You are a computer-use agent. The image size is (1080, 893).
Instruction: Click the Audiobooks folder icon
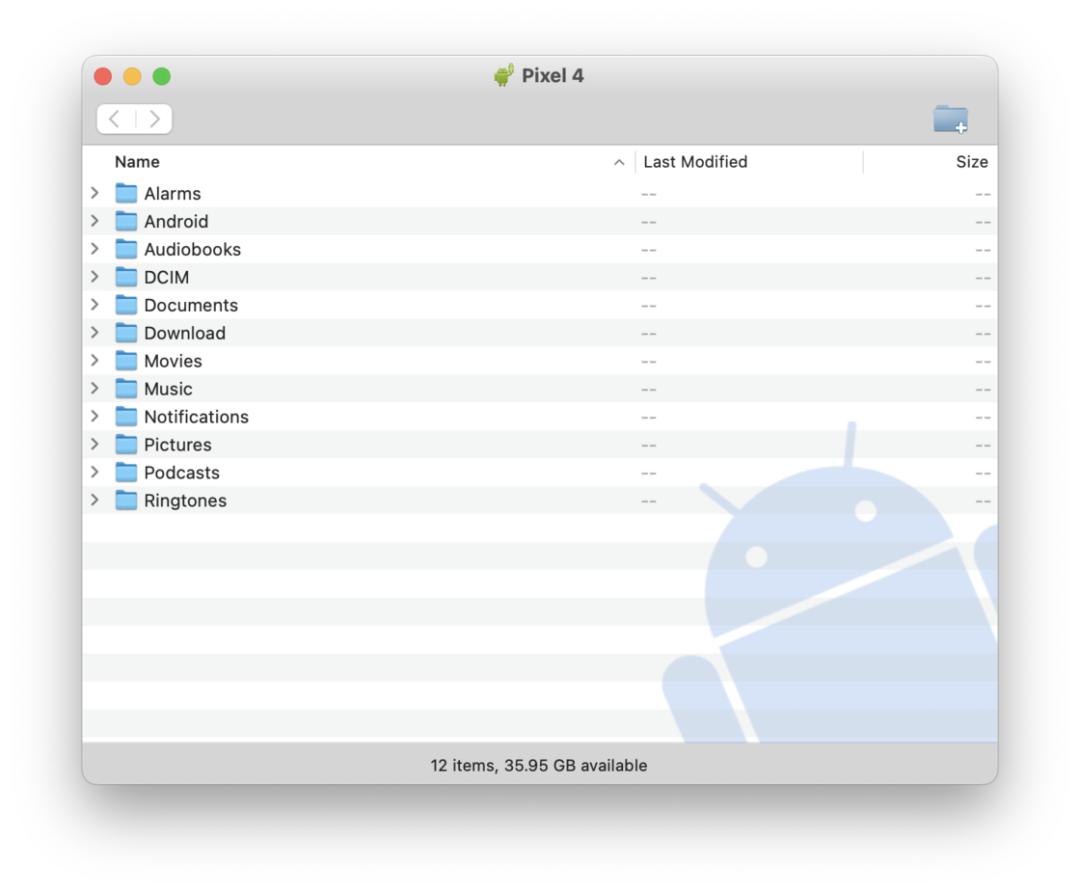point(126,249)
